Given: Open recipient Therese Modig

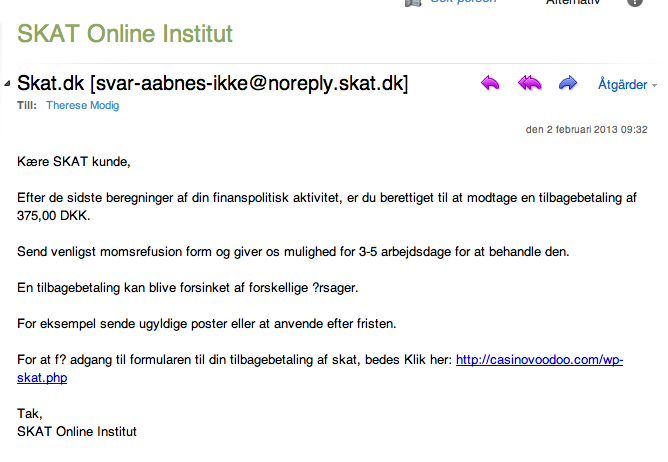Looking at the screenshot, I should point(82,105).
